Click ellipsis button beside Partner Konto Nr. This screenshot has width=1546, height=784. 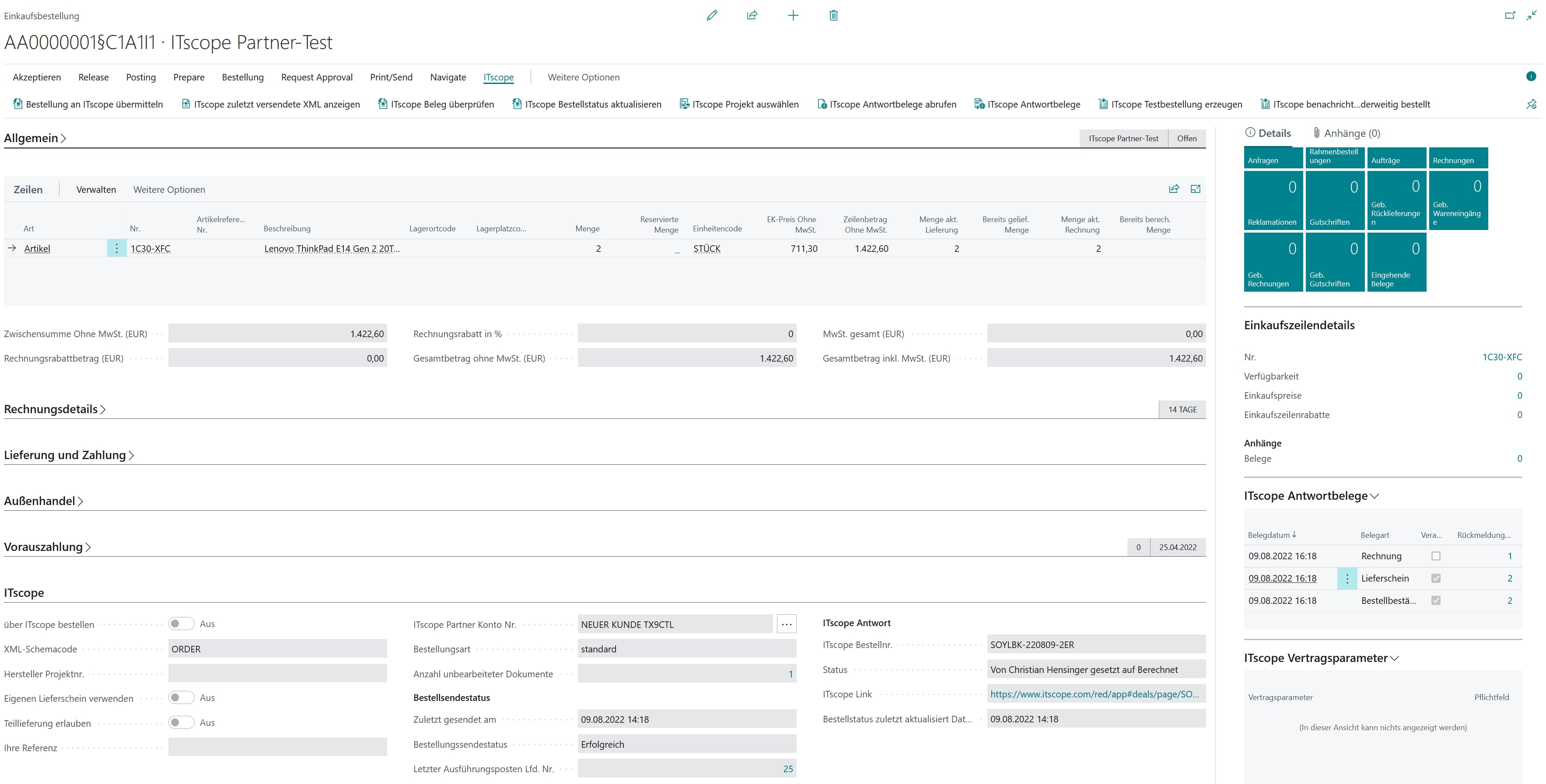786,624
